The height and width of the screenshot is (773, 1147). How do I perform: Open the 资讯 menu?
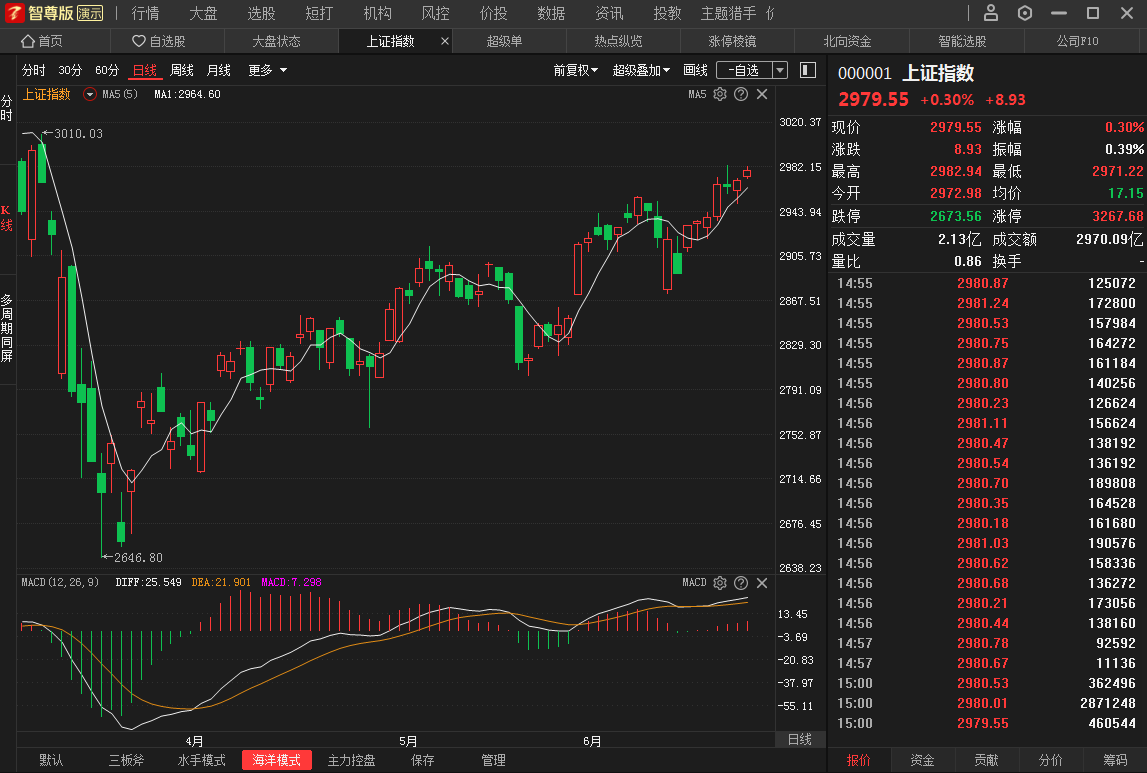click(609, 13)
